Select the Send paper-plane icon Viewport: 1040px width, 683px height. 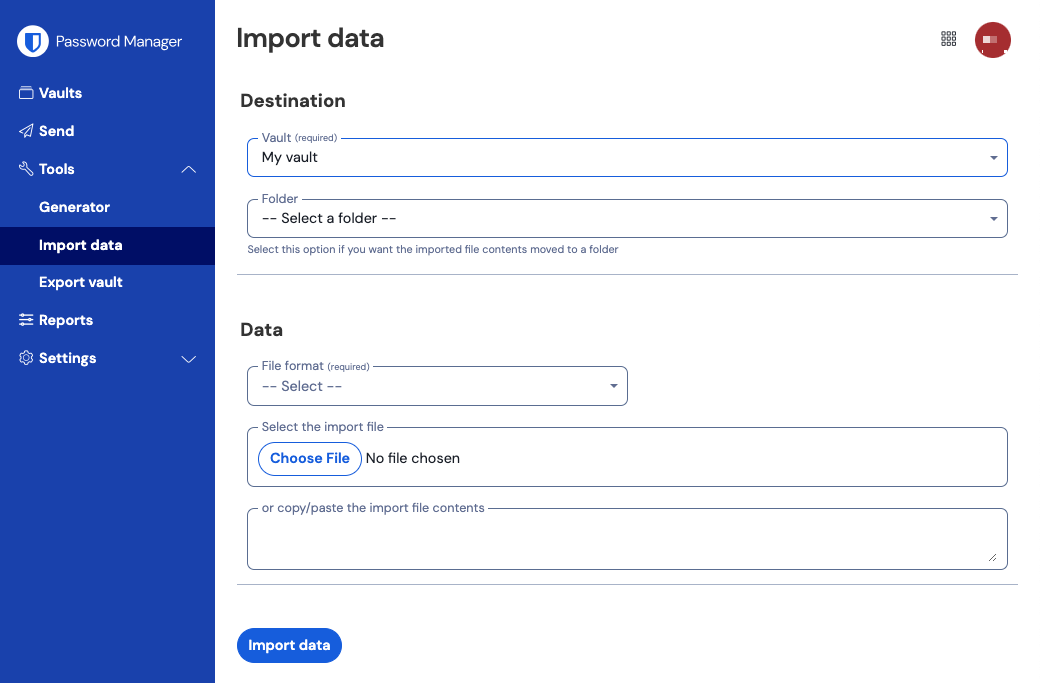point(26,130)
